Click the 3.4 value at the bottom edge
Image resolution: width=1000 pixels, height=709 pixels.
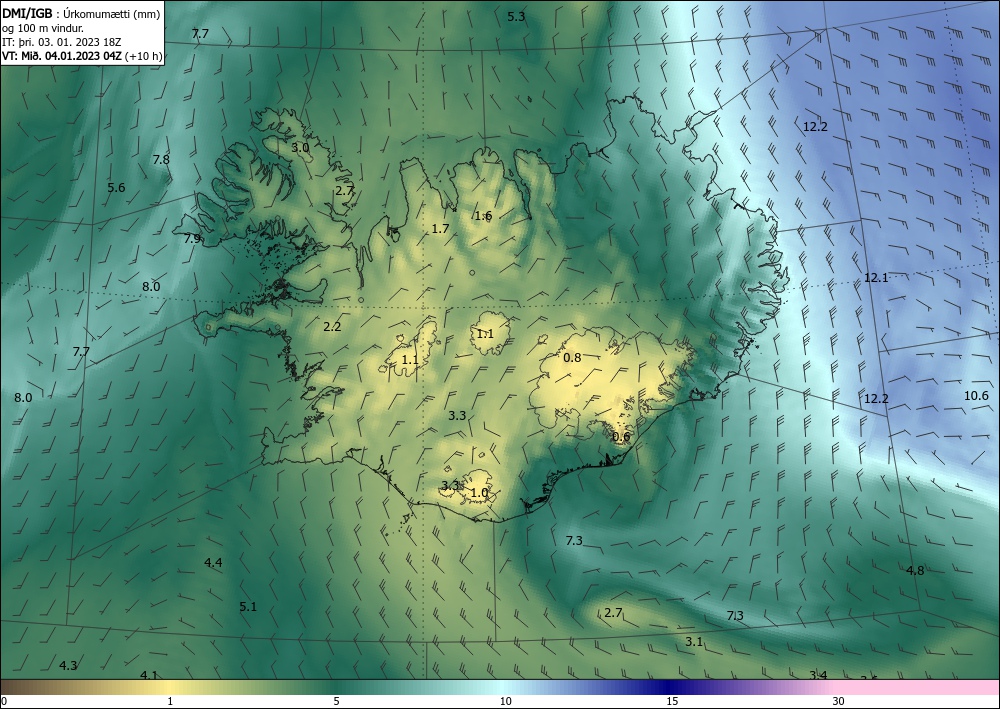(x=818, y=675)
